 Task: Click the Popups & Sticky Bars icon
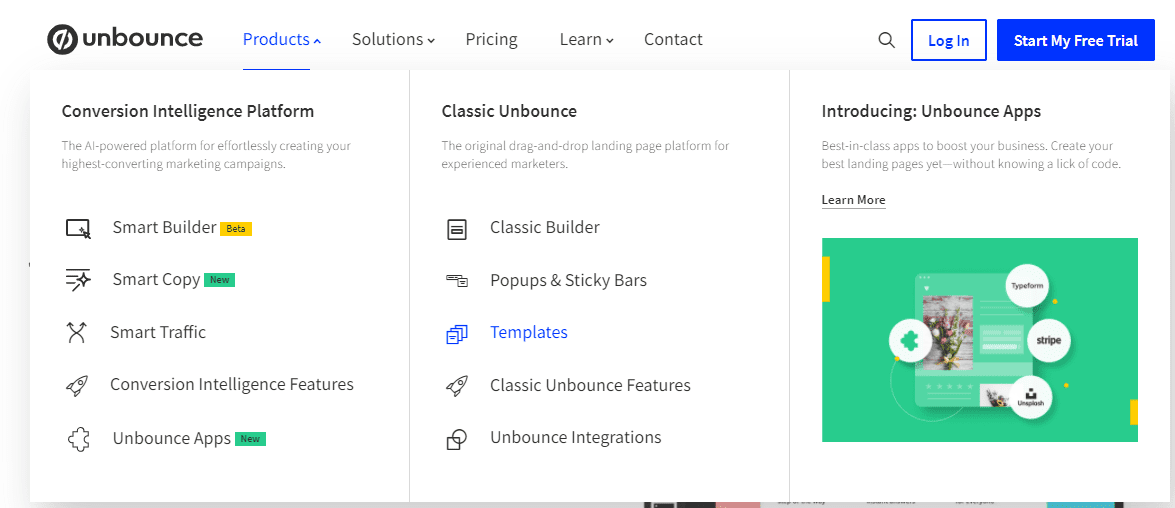click(x=456, y=281)
